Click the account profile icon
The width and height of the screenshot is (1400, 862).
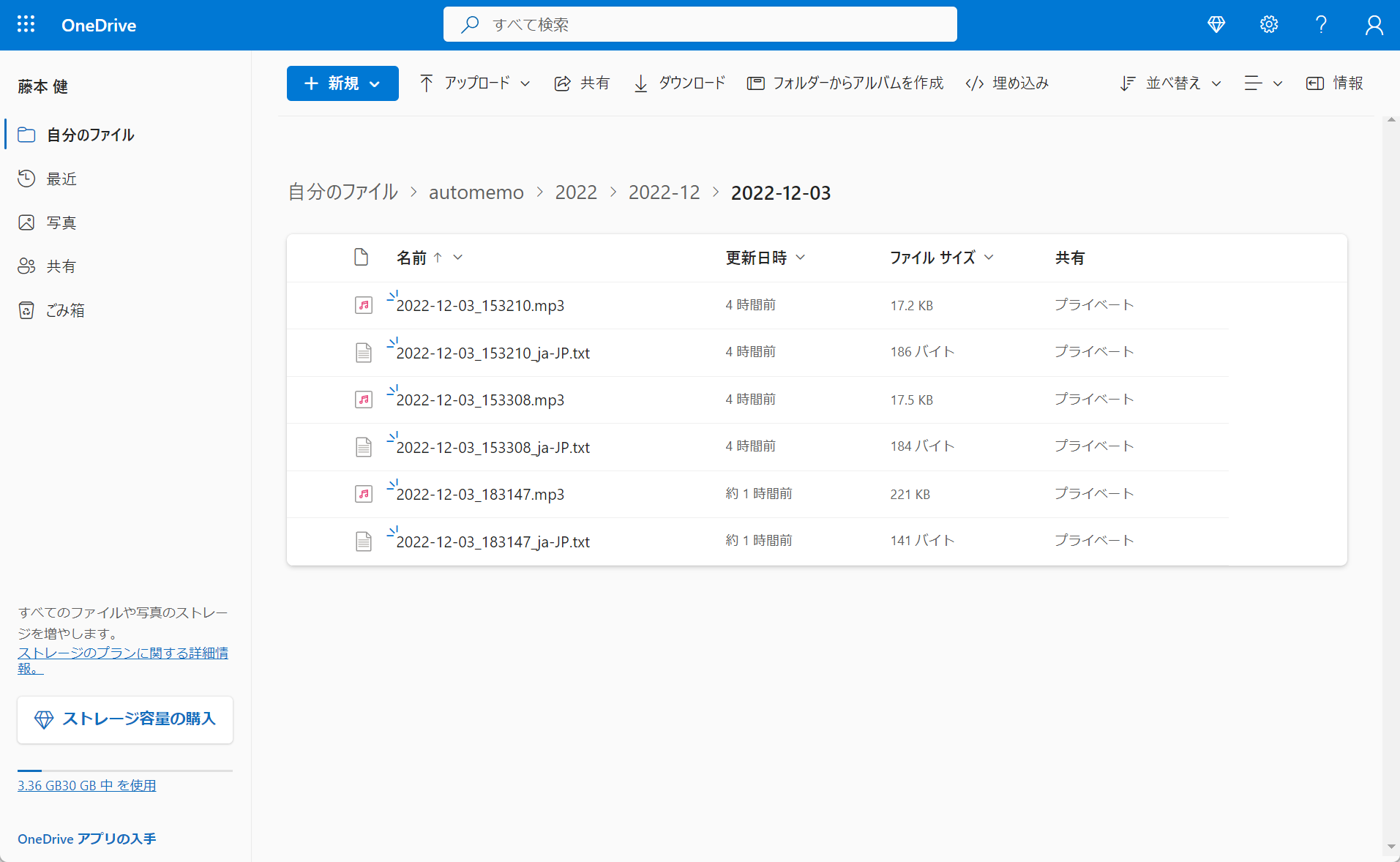coord(1374,25)
